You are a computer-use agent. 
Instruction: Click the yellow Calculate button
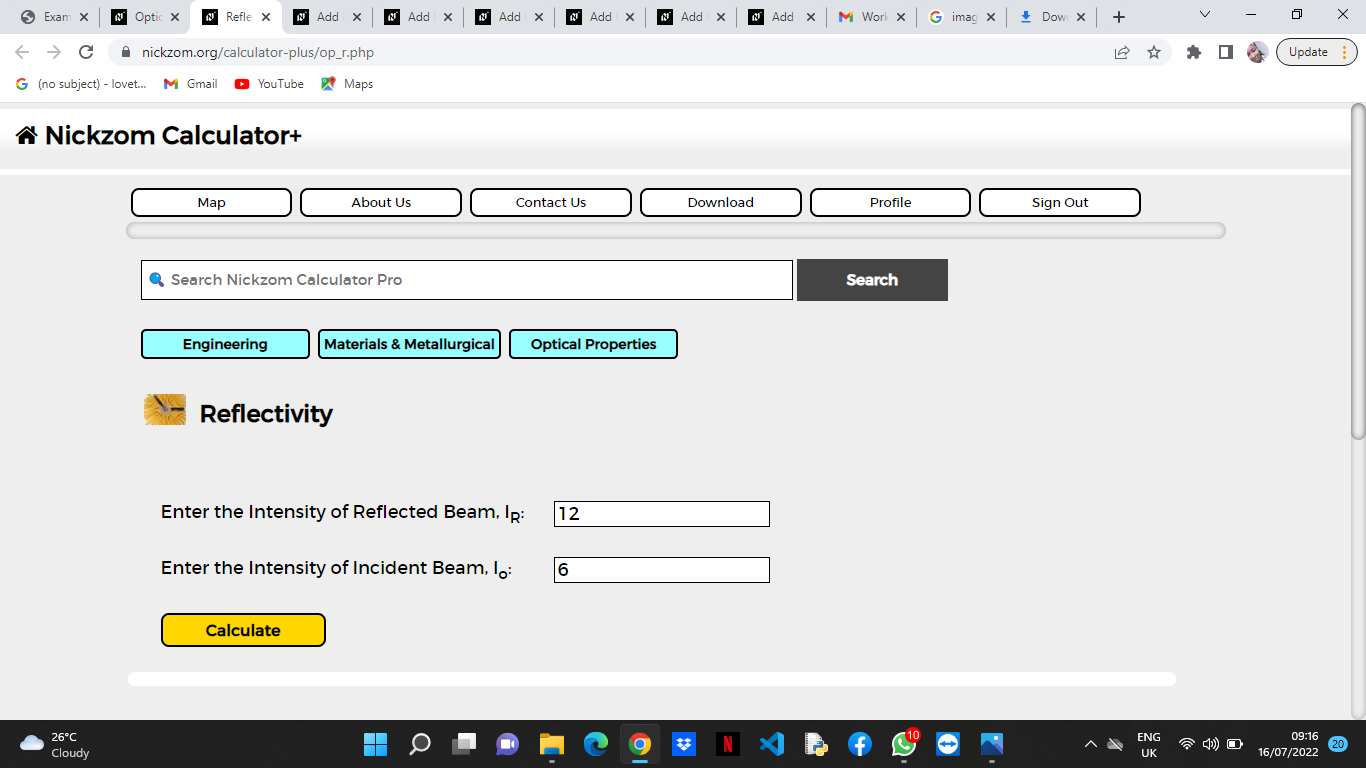point(243,630)
